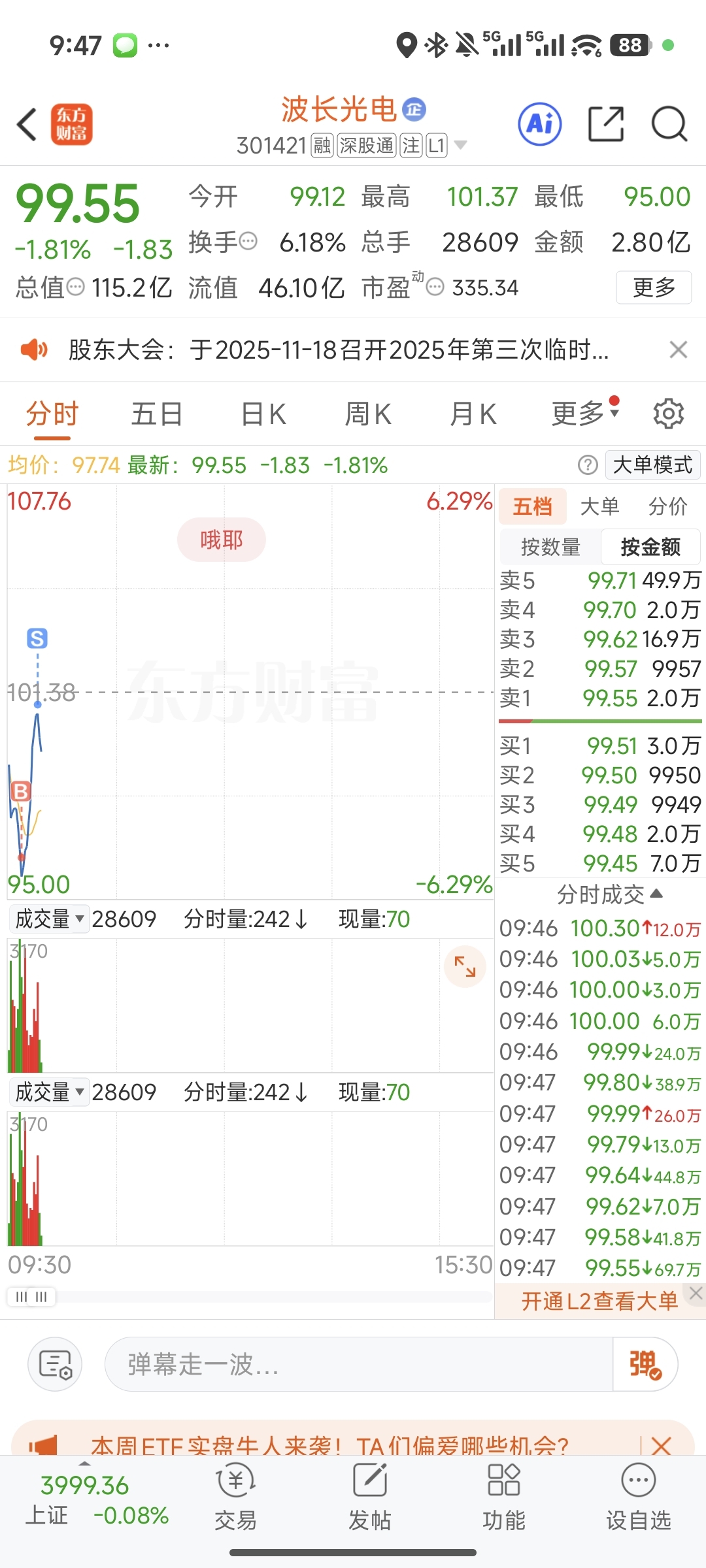The image size is (706, 1568).
Task: Expand the 上证 index bar arrow
Action: point(84,1463)
